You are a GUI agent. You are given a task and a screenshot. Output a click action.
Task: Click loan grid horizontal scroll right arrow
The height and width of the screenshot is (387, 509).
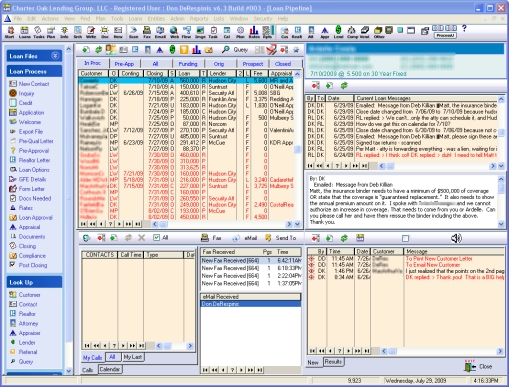(289, 224)
